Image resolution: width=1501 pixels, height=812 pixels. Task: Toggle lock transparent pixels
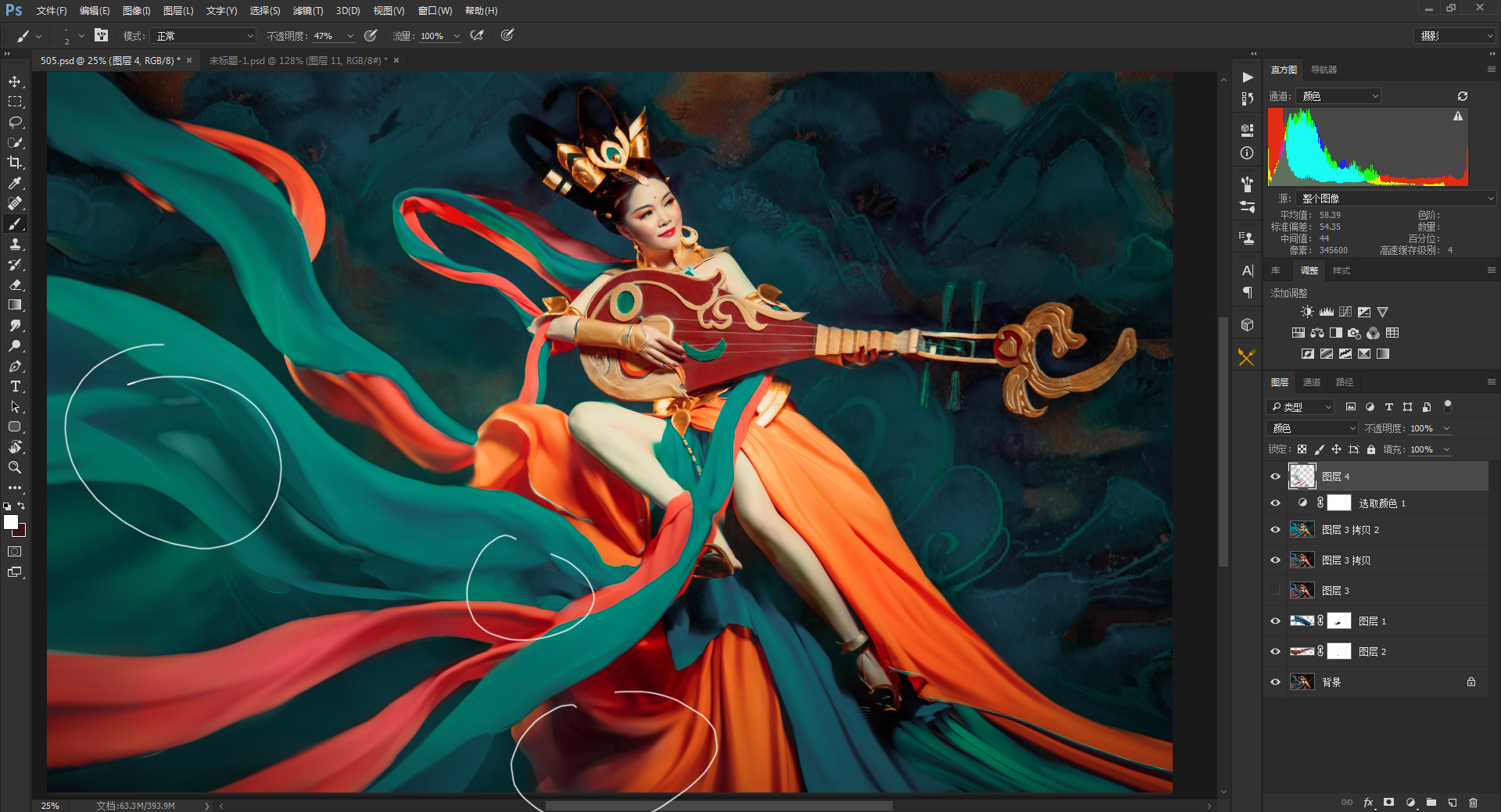point(1302,449)
